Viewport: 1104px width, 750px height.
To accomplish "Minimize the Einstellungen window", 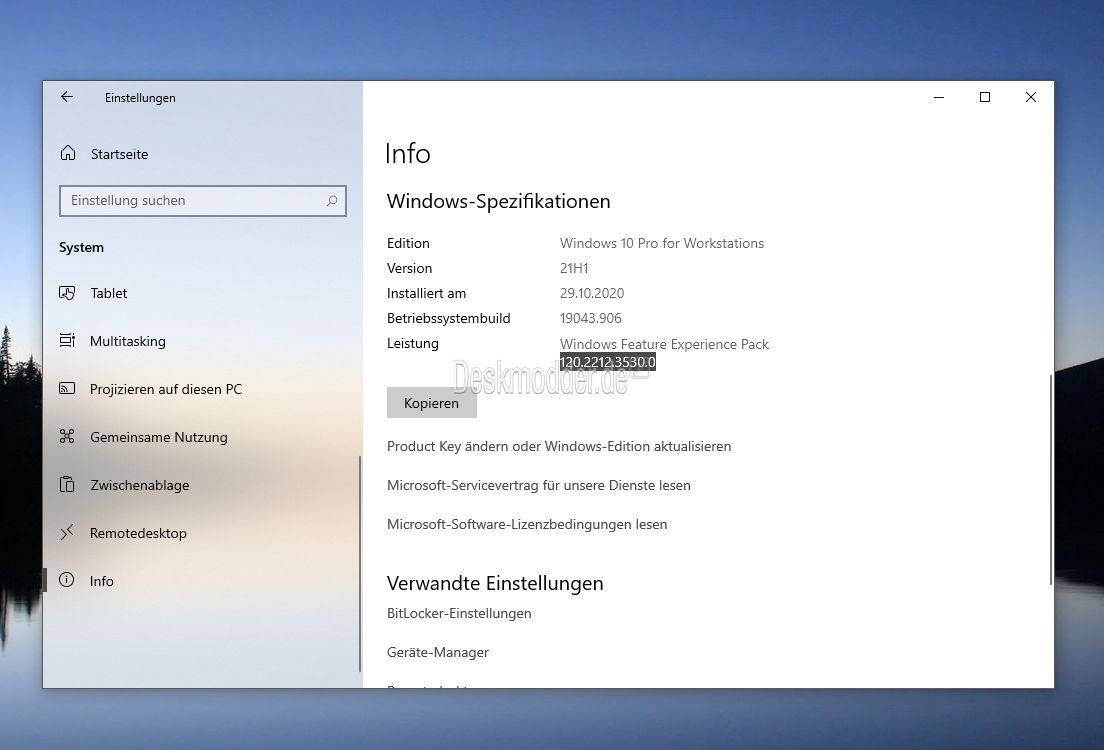I will (939, 97).
